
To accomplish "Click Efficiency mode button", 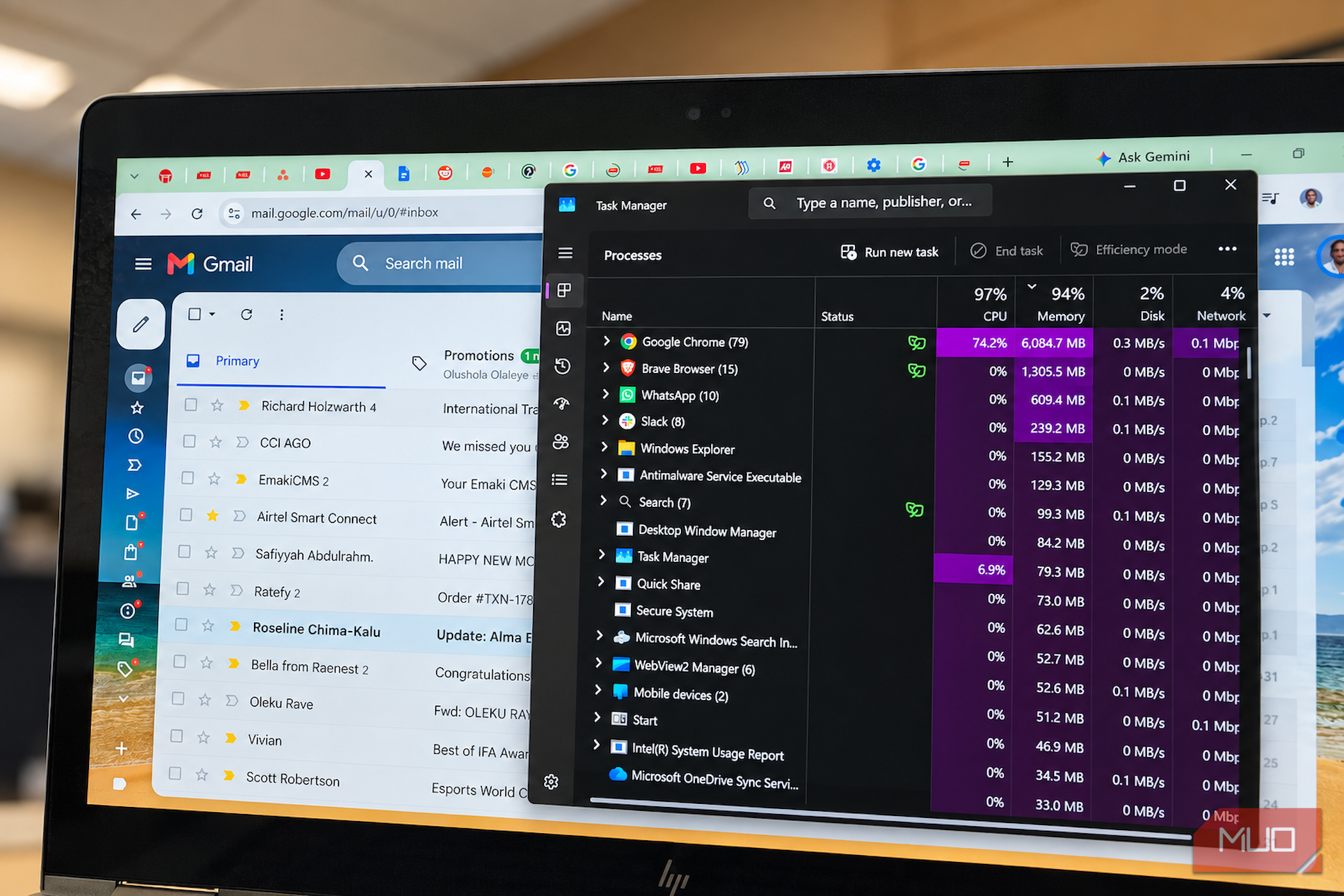I will point(1129,250).
